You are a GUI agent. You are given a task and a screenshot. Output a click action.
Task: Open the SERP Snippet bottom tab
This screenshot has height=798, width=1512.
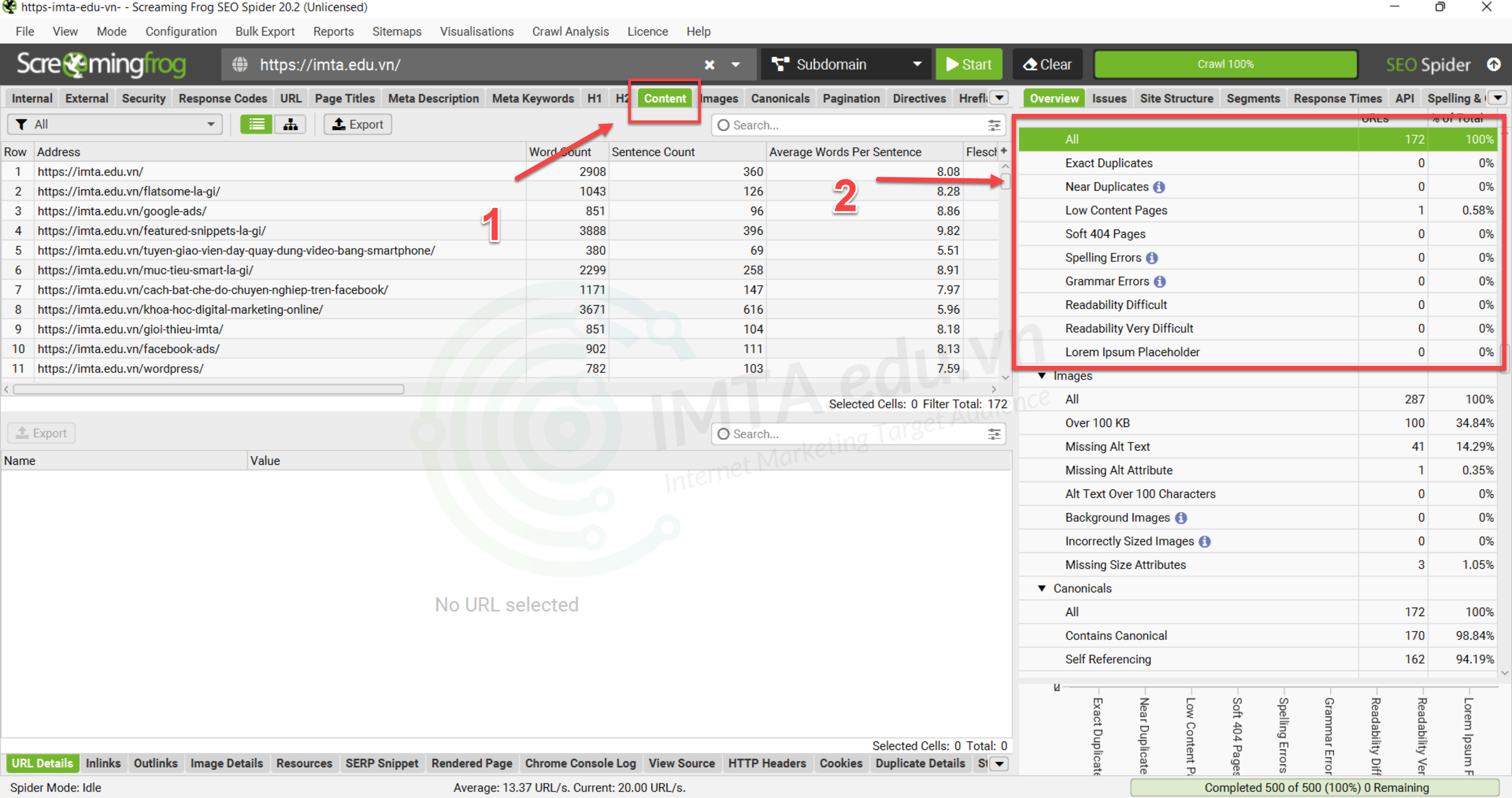click(x=382, y=763)
